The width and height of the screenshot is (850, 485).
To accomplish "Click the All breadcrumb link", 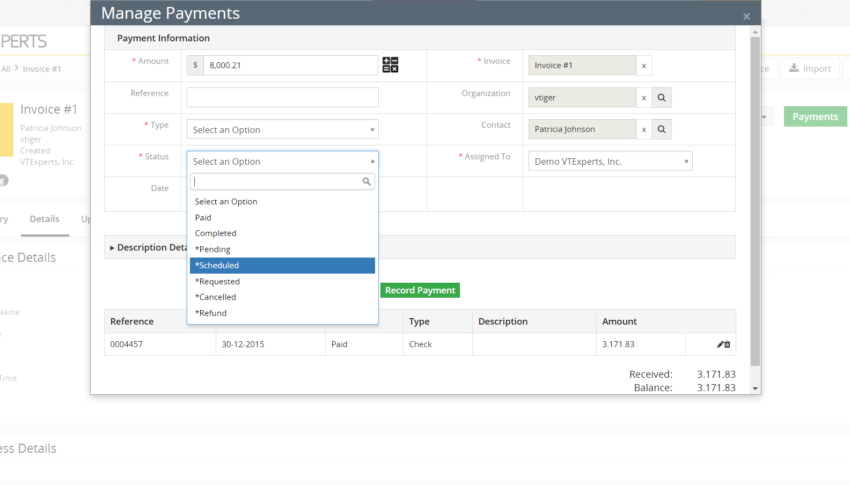I will click(x=5, y=69).
